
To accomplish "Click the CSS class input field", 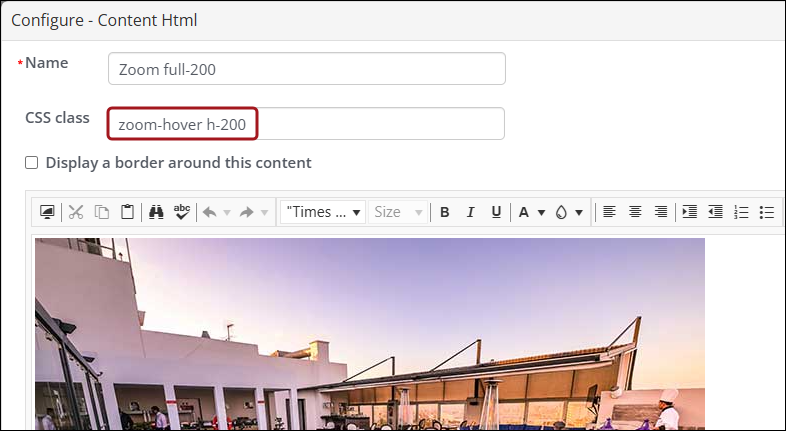I will pos(306,124).
